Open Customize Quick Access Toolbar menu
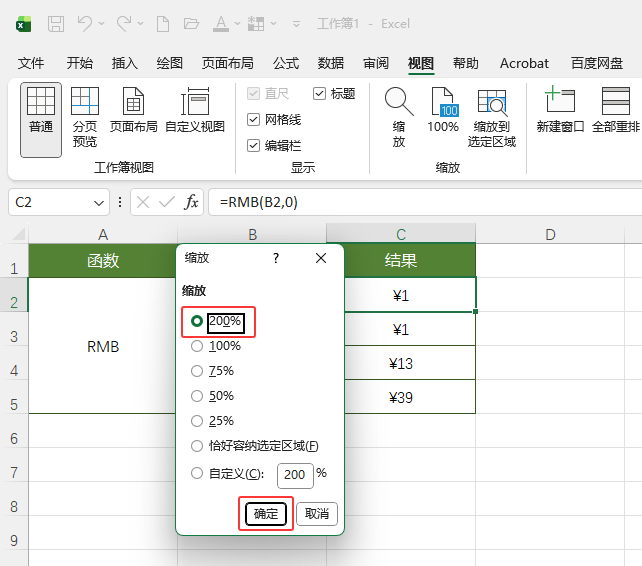This screenshot has width=642, height=566. pos(296,24)
